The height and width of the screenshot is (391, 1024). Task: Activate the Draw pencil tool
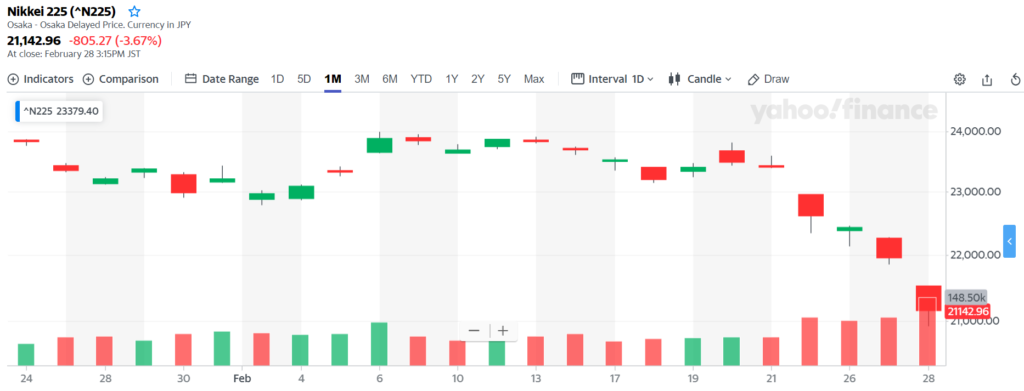coord(769,79)
